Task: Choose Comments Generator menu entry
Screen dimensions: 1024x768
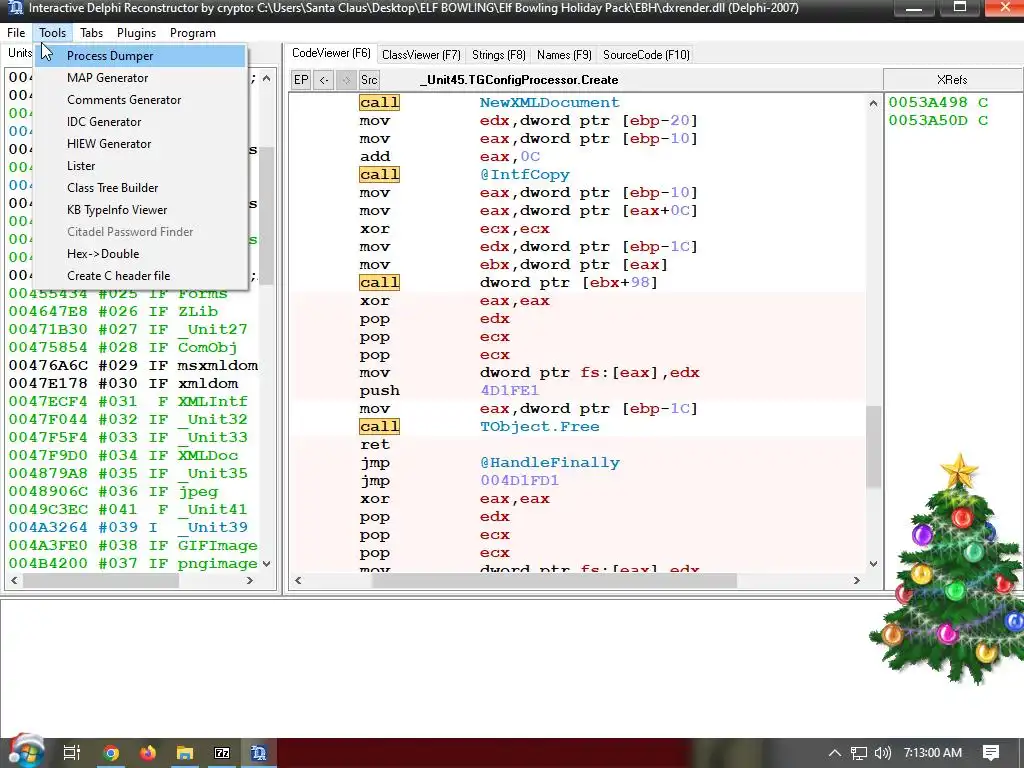Action: pyautogui.click(x=140, y=100)
